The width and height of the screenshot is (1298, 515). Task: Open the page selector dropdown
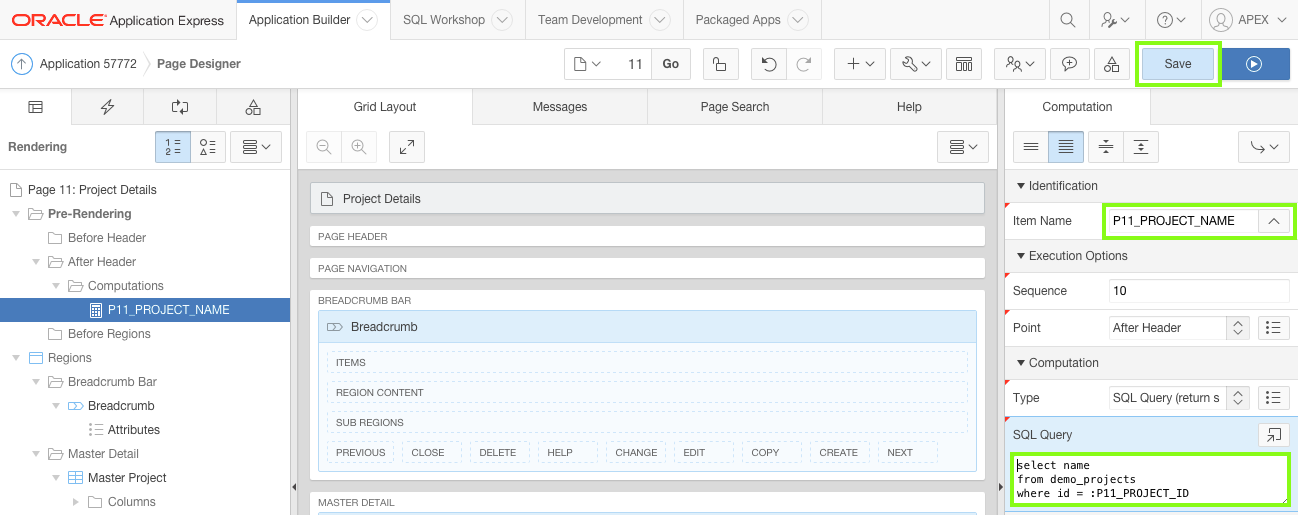point(588,64)
